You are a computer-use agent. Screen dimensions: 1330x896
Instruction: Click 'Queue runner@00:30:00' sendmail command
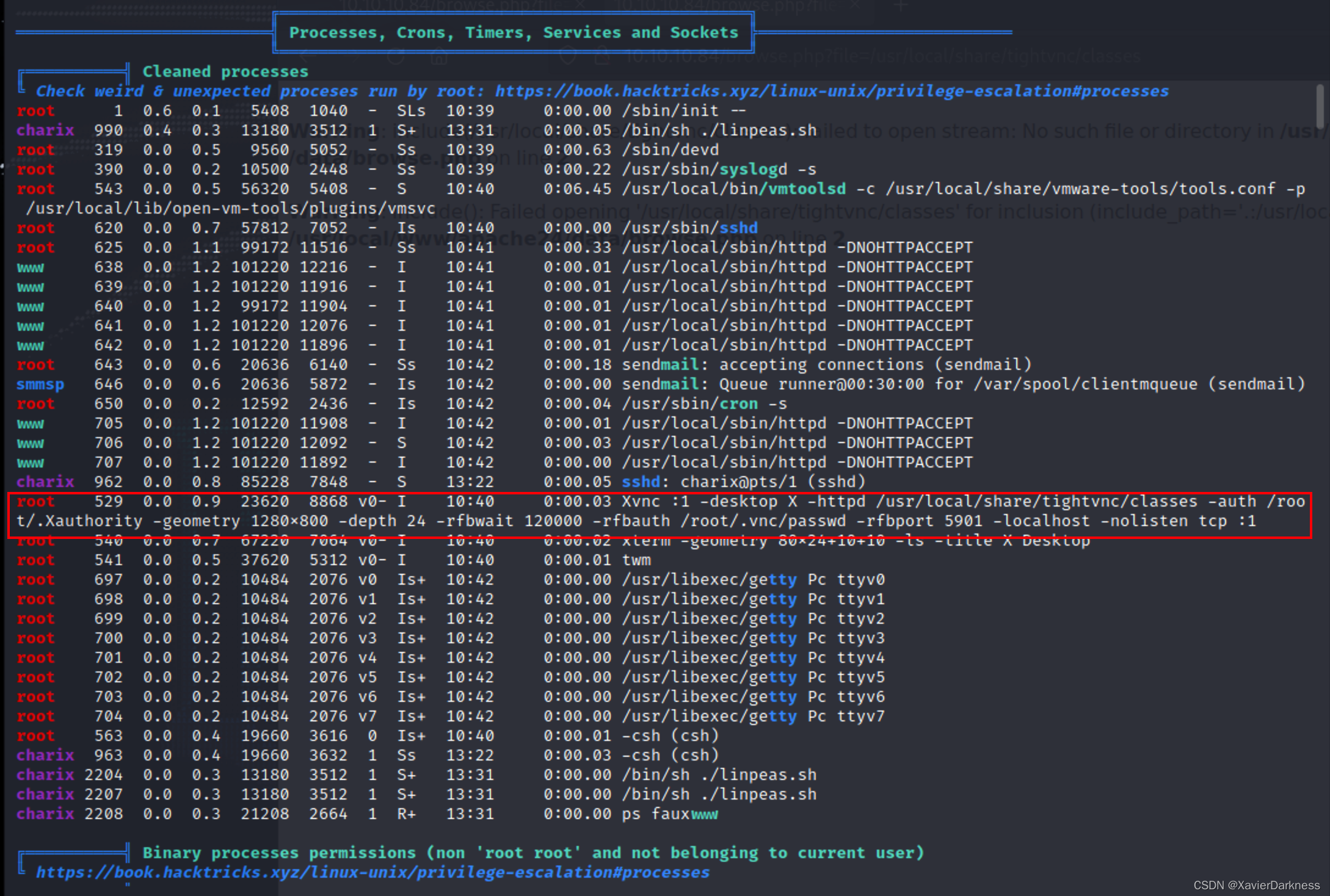click(x=964, y=384)
